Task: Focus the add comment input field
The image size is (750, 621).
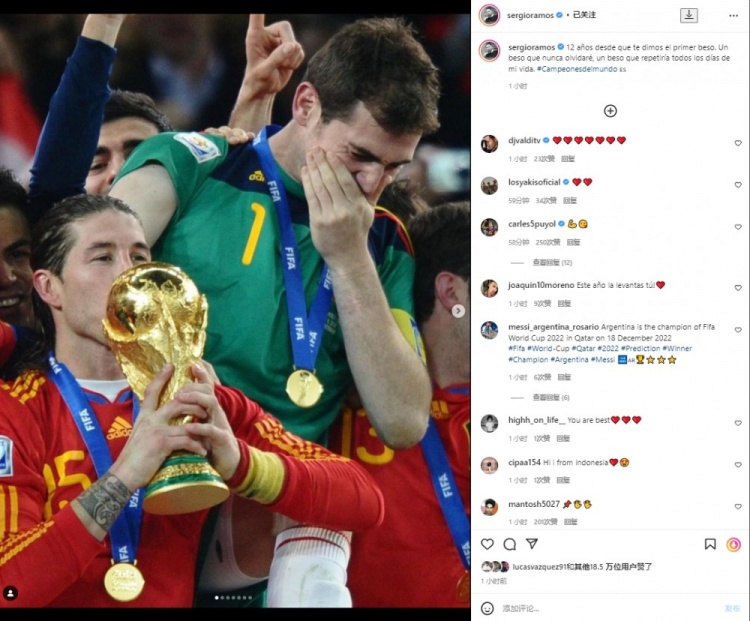Action: pyautogui.click(x=610, y=608)
